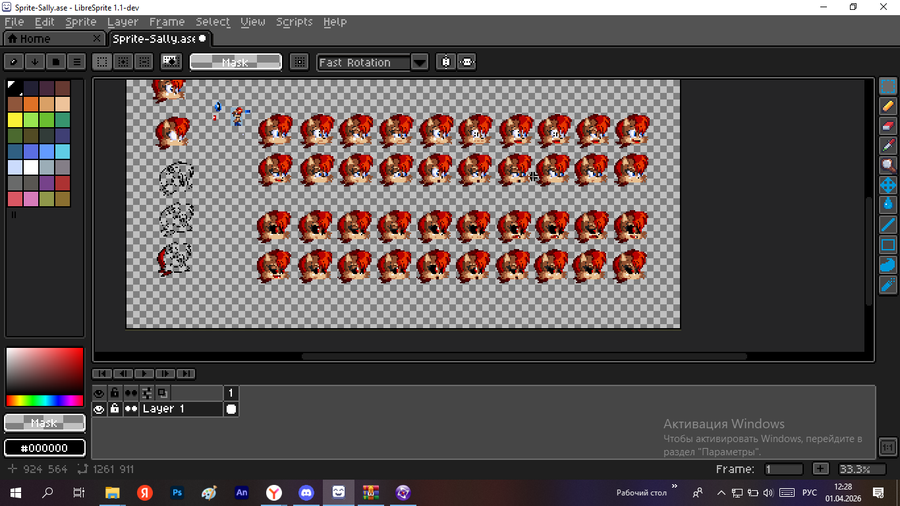The image size is (900, 506).
Task: Select the Zoom magnifier tool
Action: [x=887, y=165]
